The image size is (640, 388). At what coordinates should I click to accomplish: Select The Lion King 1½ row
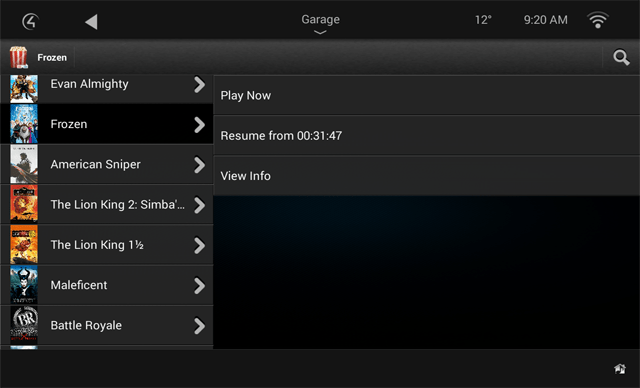click(x=107, y=244)
